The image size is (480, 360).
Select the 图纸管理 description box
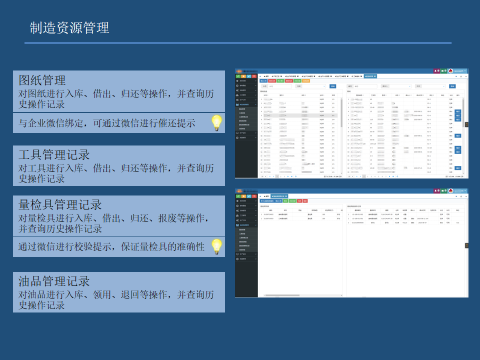pyautogui.click(x=119, y=91)
